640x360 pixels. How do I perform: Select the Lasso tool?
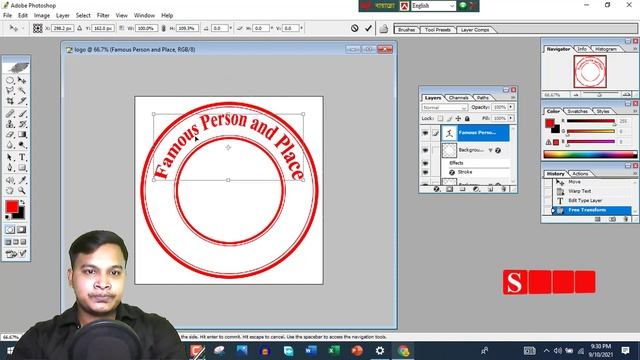[x=10, y=90]
